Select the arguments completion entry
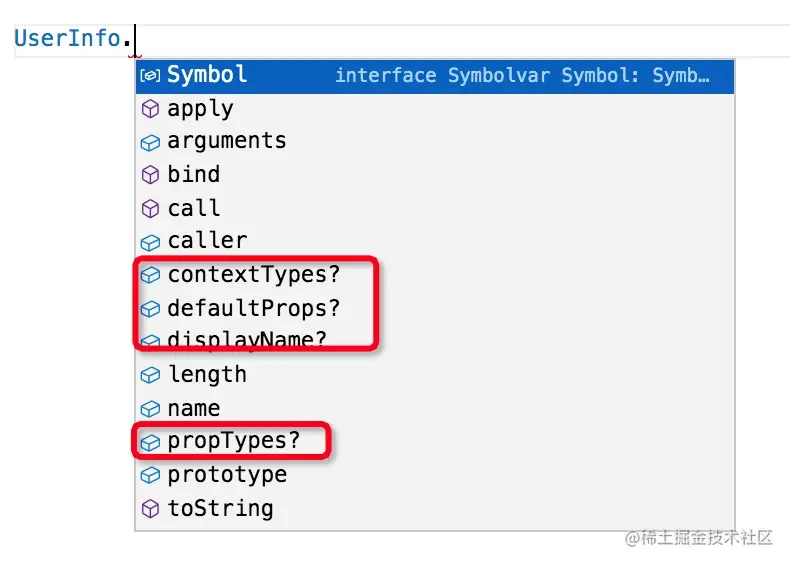 [435, 142]
